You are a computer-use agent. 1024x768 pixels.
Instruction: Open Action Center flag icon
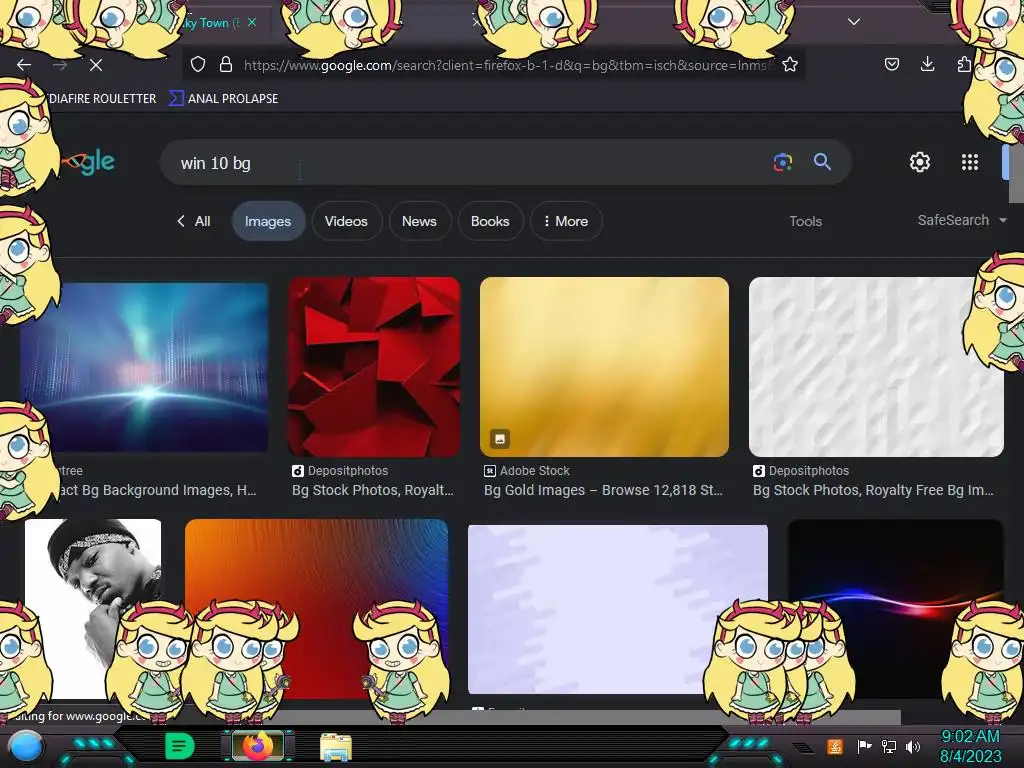864,746
